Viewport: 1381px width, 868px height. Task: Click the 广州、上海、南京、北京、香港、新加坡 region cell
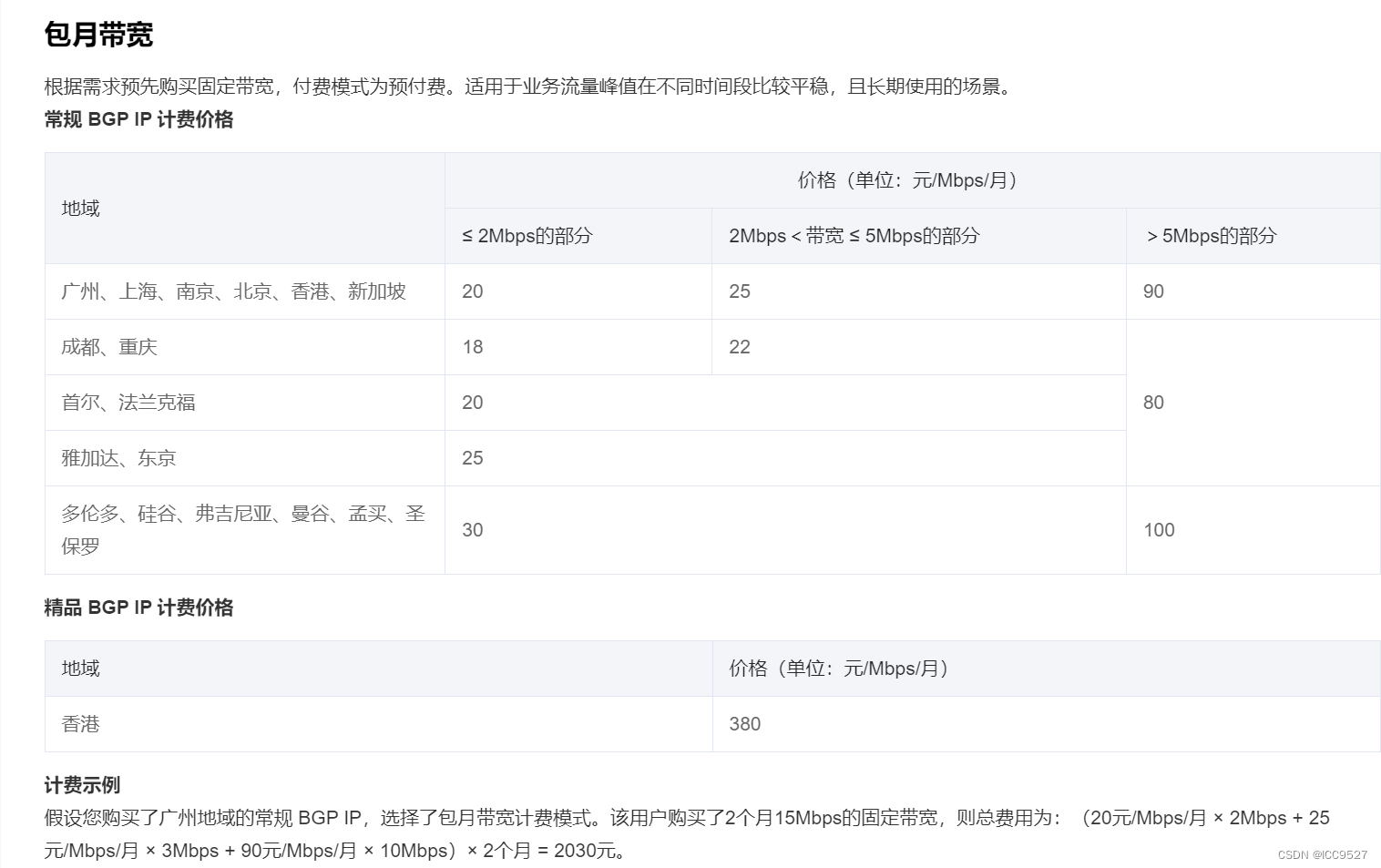[245, 291]
